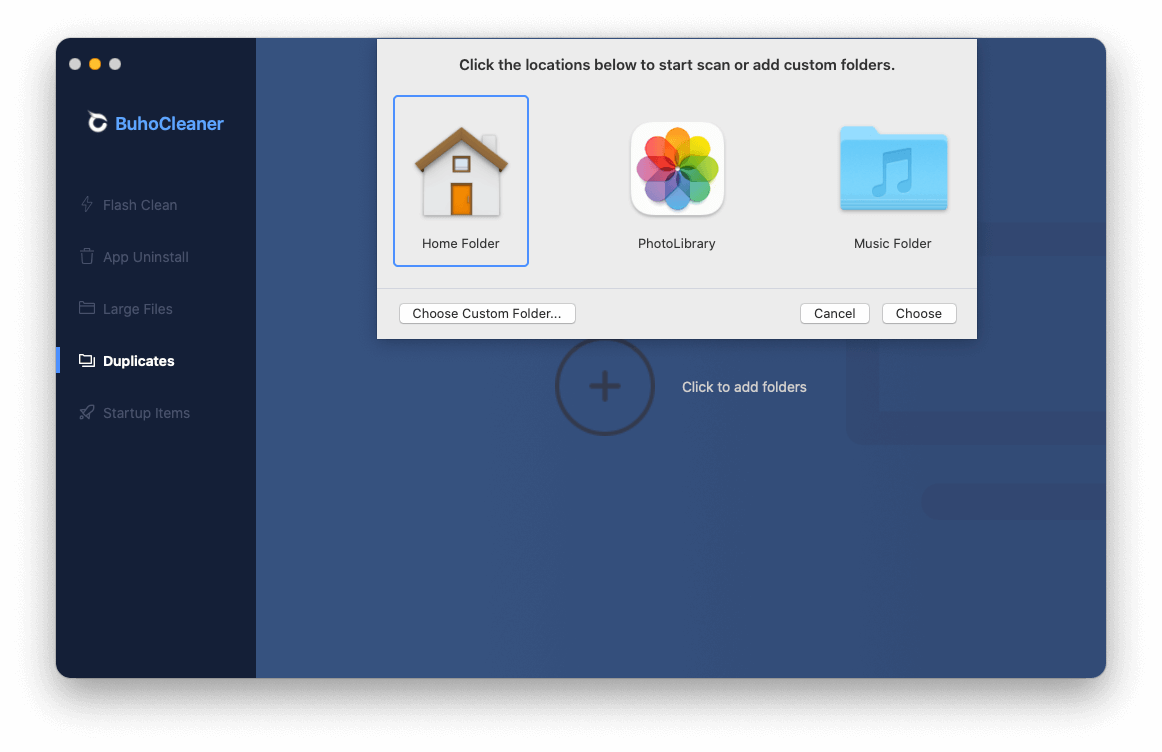This screenshot has height=752, width=1162.
Task: Click the 'Music Folder' label
Action: click(x=892, y=243)
